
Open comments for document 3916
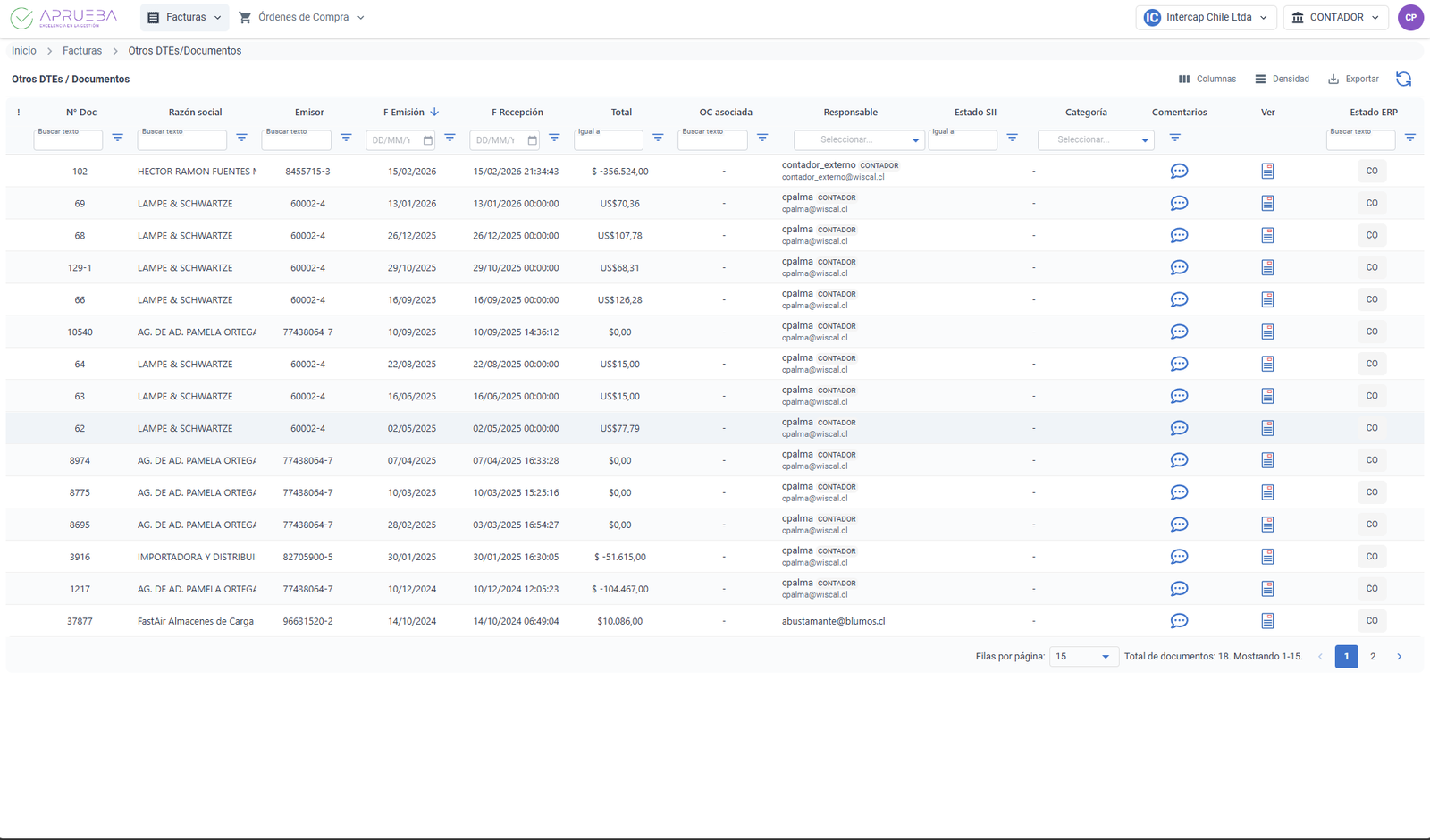point(1179,557)
